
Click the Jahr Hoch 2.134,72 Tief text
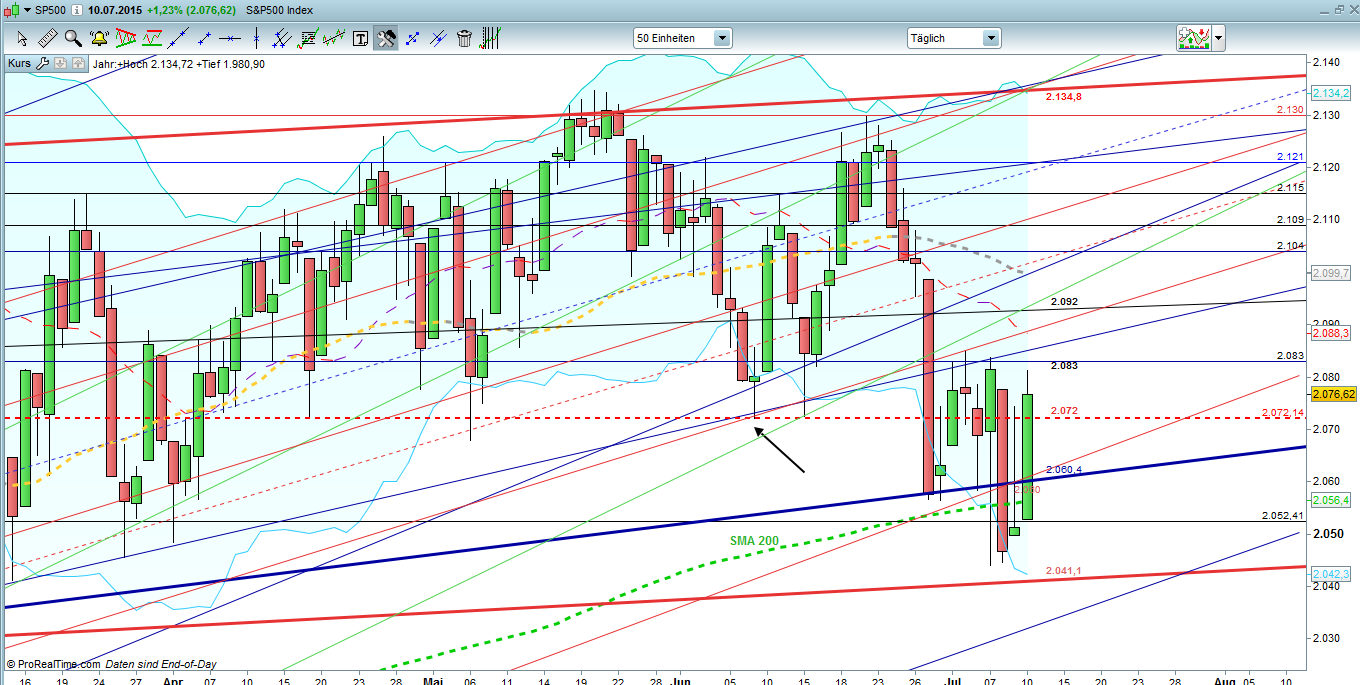pos(179,64)
